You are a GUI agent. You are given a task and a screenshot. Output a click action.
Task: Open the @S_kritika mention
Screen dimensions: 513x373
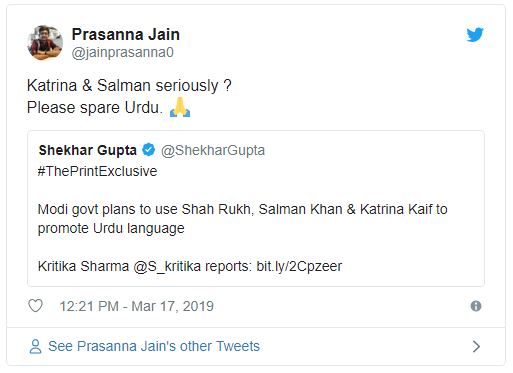167,266
